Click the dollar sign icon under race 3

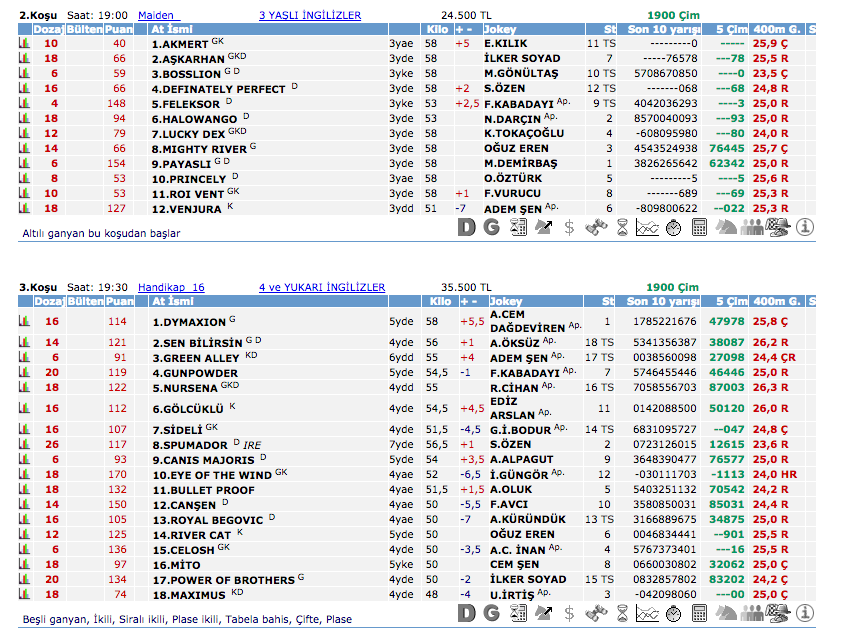click(x=570, y=612)
